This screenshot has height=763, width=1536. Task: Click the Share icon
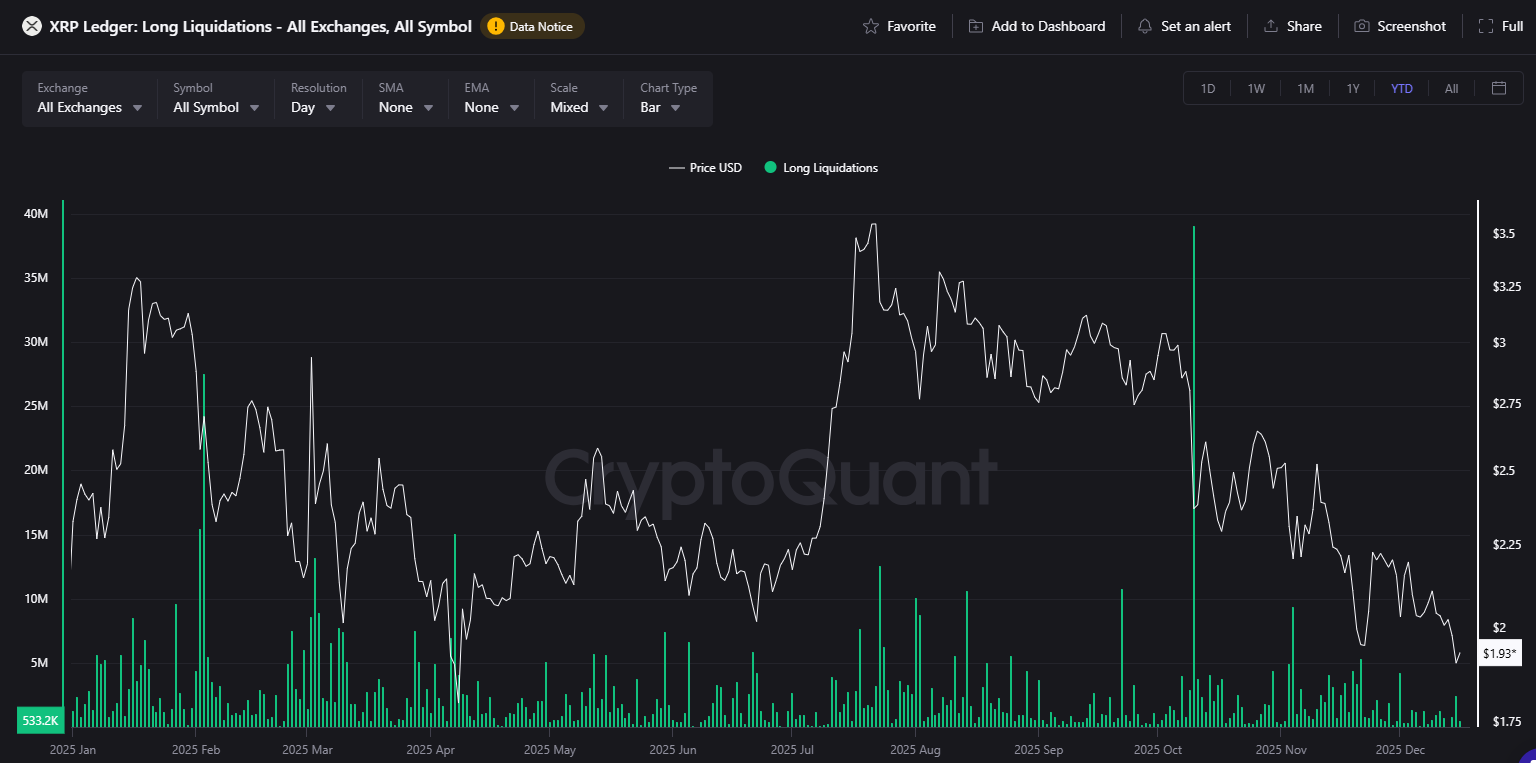coord(1271,26)
